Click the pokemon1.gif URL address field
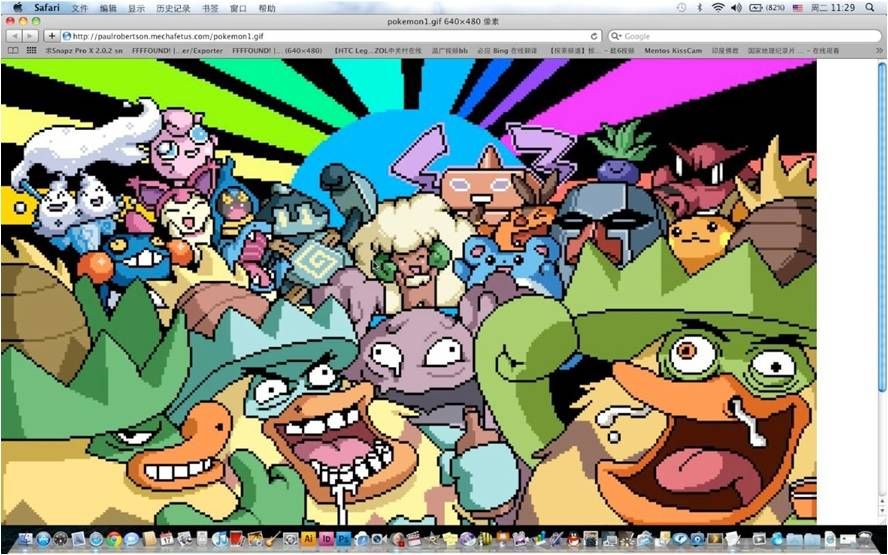This screenshot has height=555, width=888. [331, 36]
